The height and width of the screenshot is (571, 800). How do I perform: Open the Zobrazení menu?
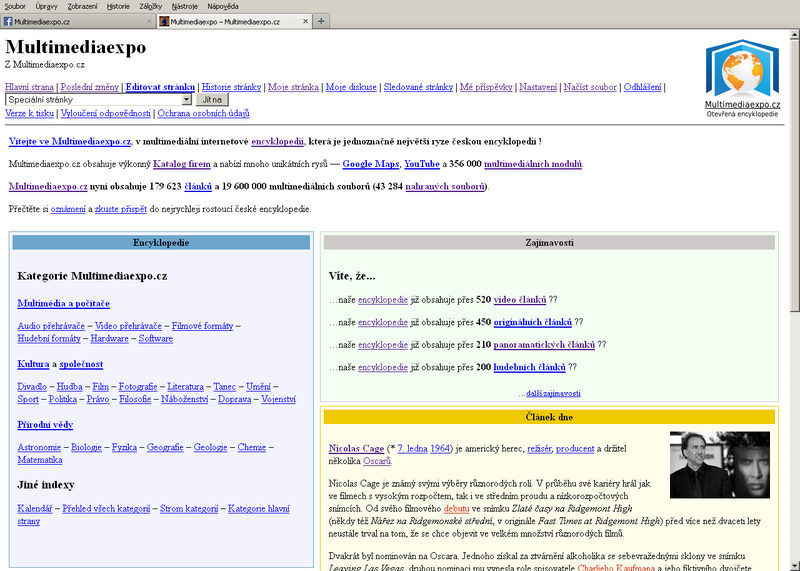pos(82,6)
